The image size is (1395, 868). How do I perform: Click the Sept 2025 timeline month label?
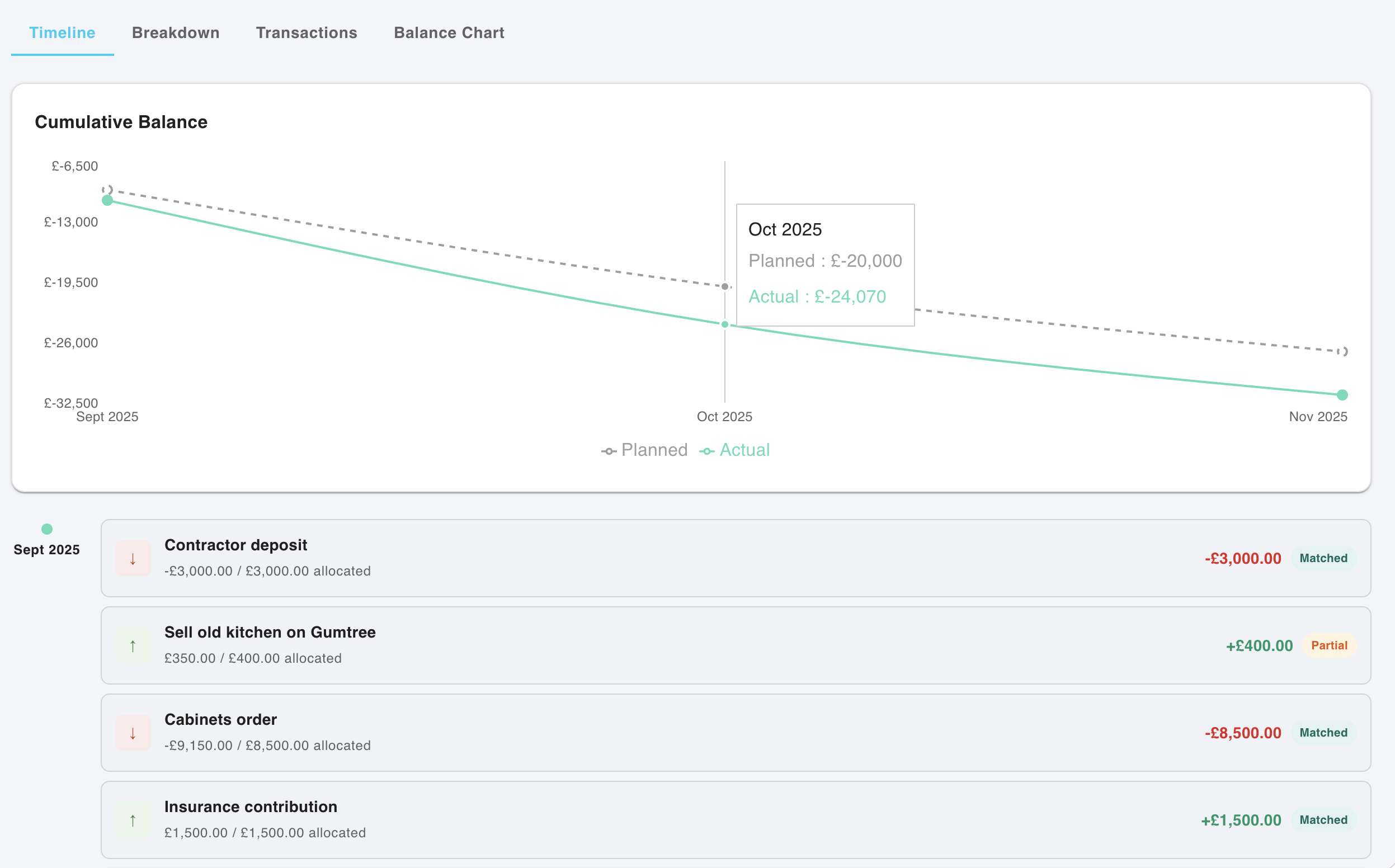pyautogui.click(x=46, y=549)
